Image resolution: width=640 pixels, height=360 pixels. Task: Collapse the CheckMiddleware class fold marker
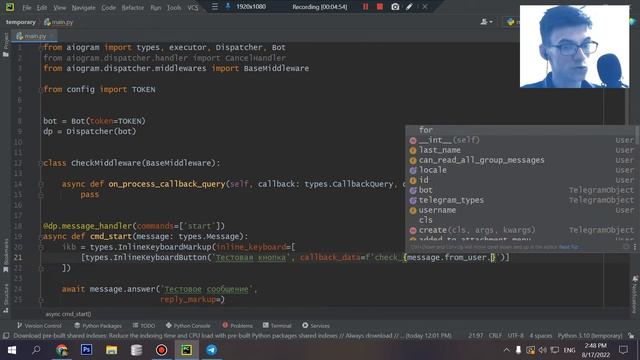click(x=40, y=163)
